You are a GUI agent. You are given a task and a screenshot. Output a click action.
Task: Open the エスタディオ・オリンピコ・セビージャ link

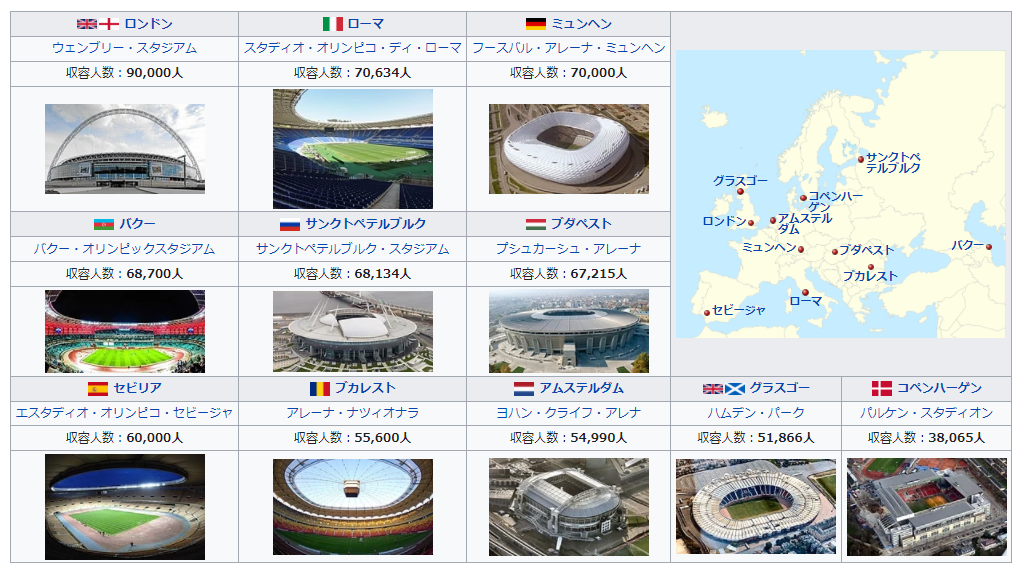click(124, 413)
